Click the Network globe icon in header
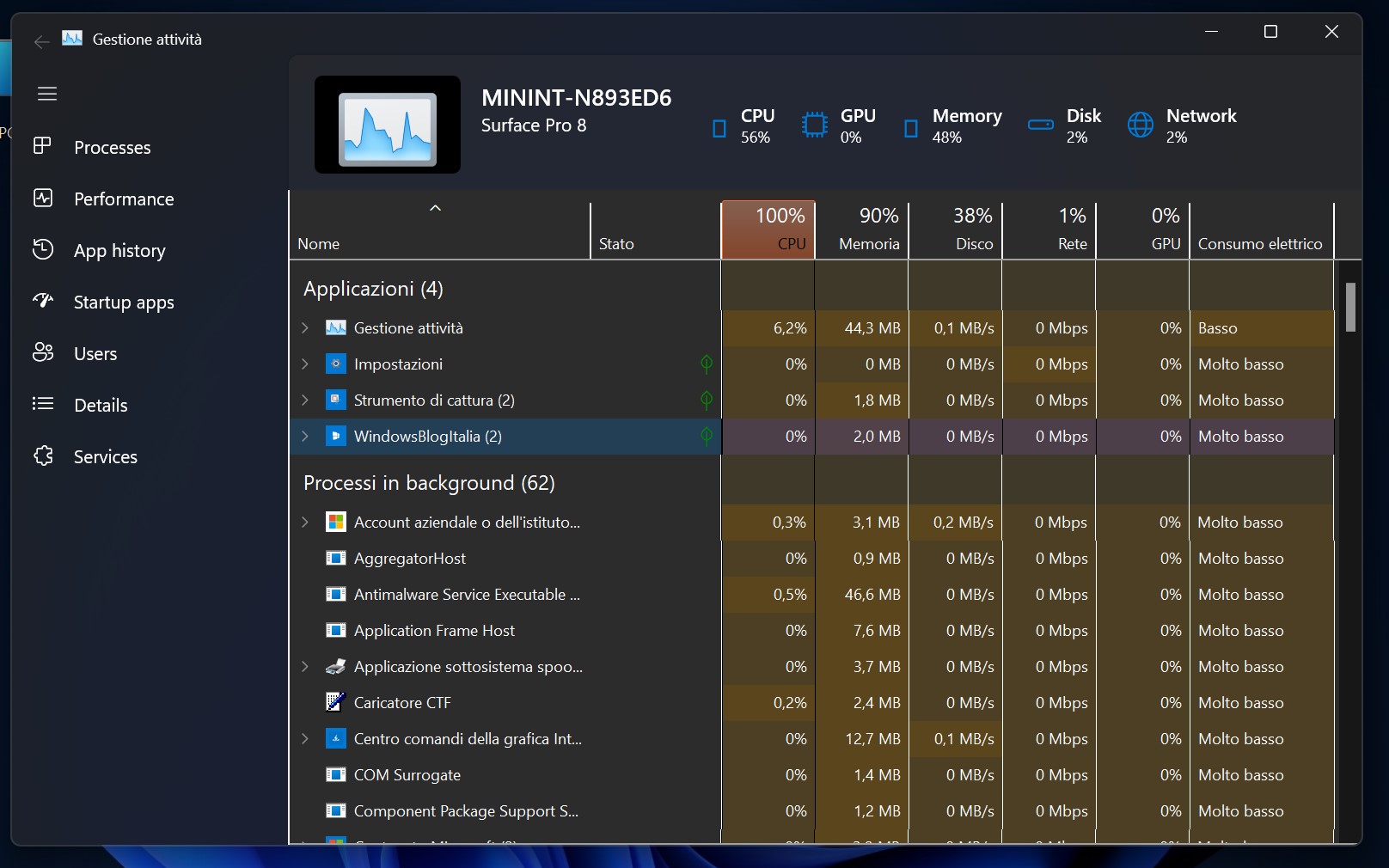The image size is (1389, 868). click(x=1141, y=125)
